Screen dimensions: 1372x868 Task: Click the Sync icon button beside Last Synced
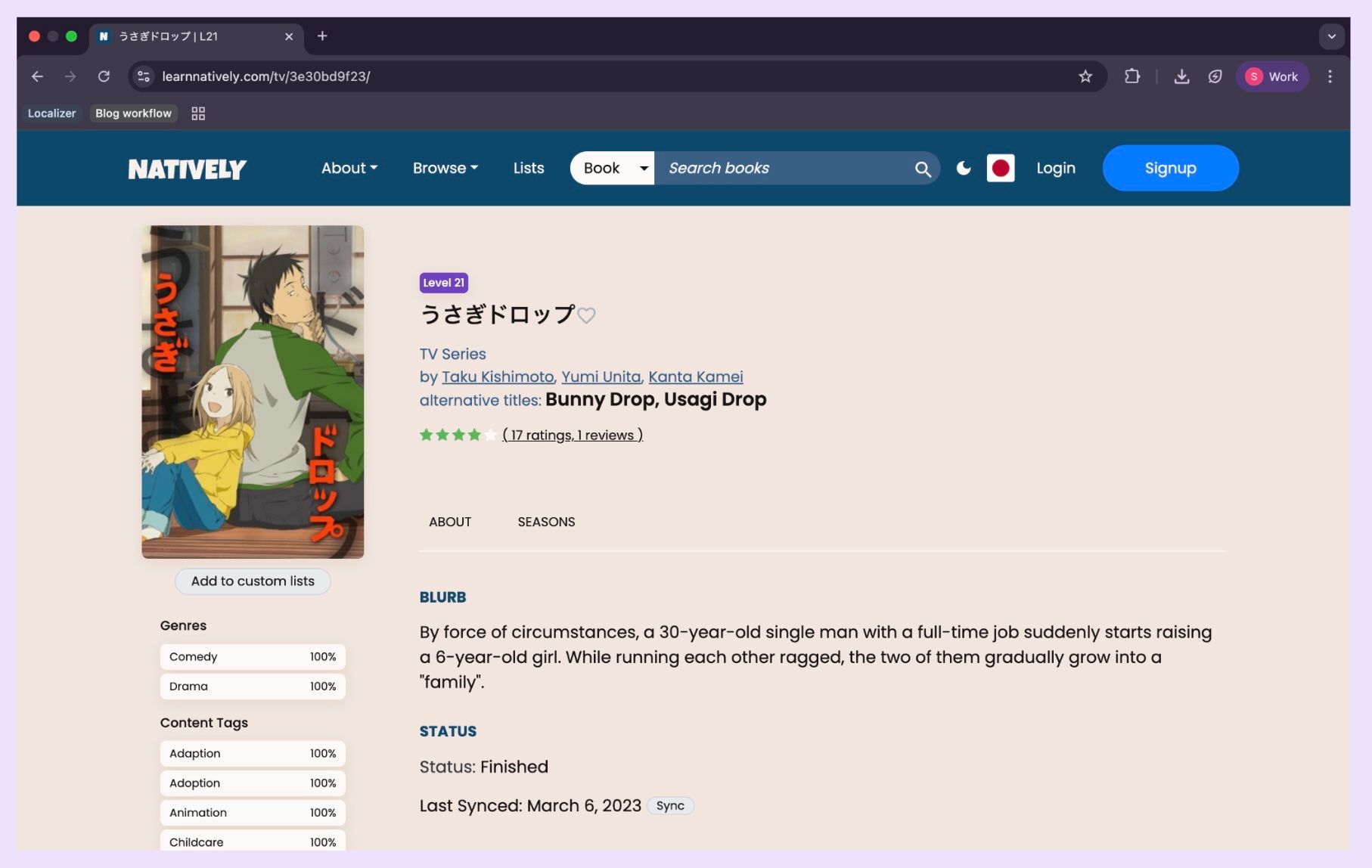[670, 805]
